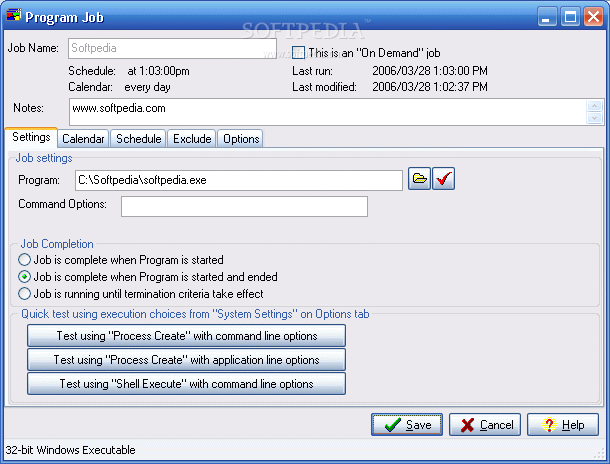610x464 pixels.
Task: Minimize the Program Job window
Action: point(547,17)
